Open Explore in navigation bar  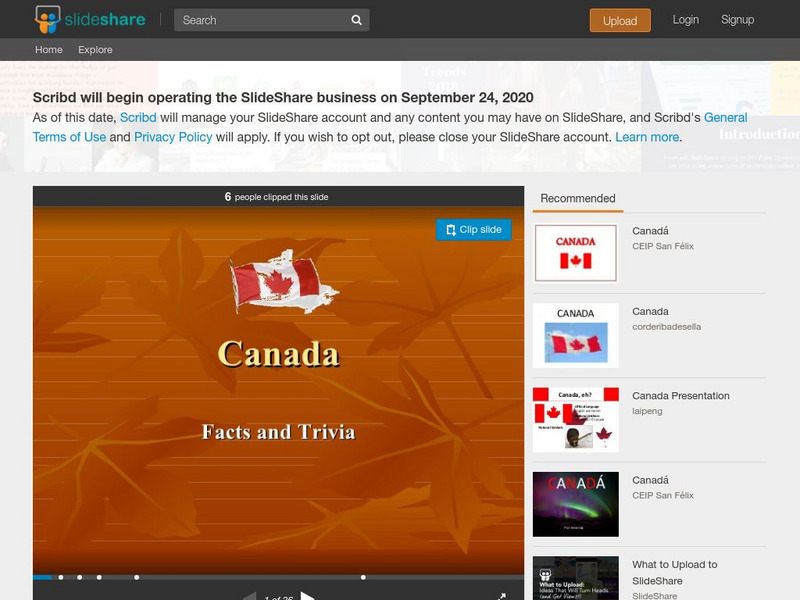pos(95,49)
